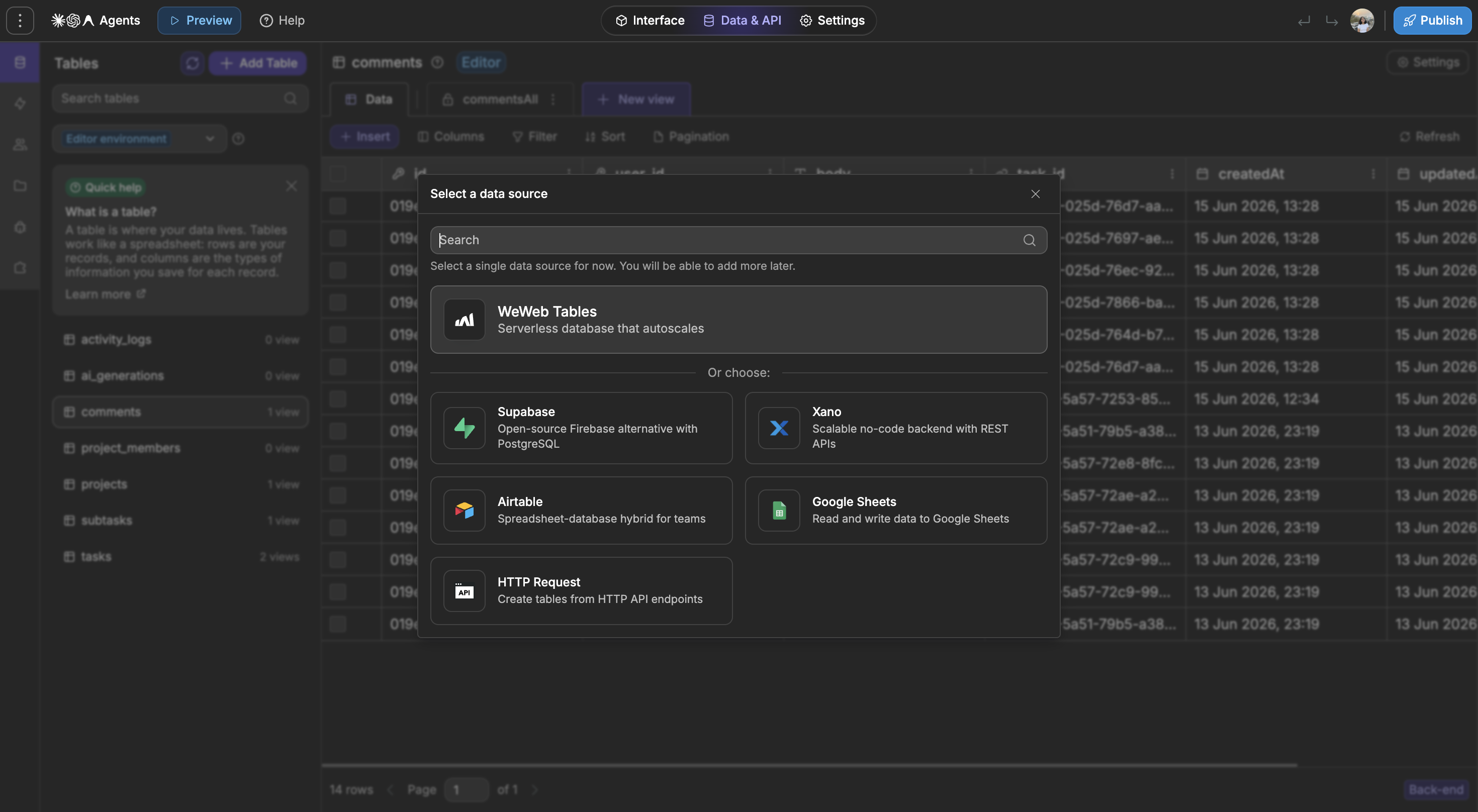The image size is (1478, 812).
Task: Click the Add Table button
Action: click(x=257, y=63)
